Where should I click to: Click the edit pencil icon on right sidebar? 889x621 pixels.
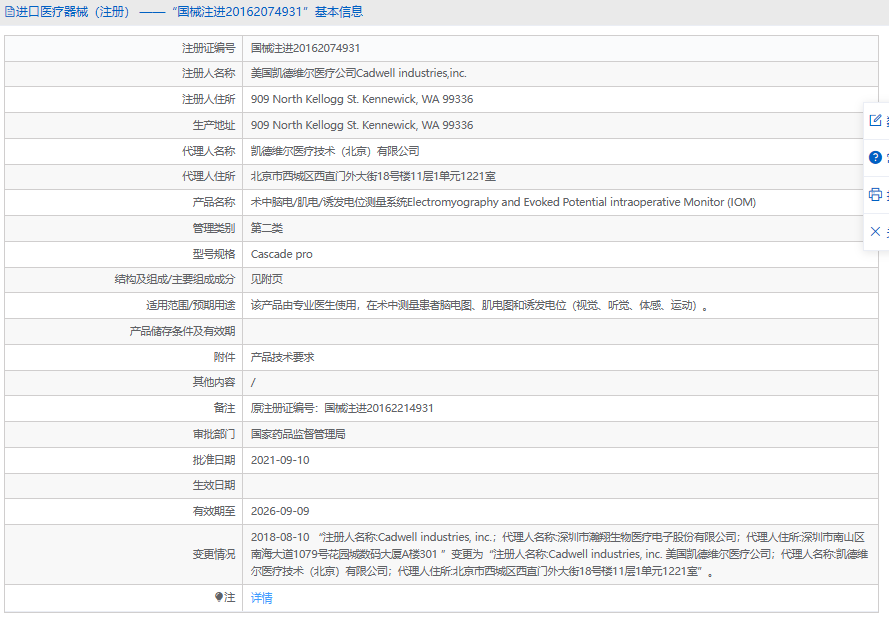click(x=875, y=120)
